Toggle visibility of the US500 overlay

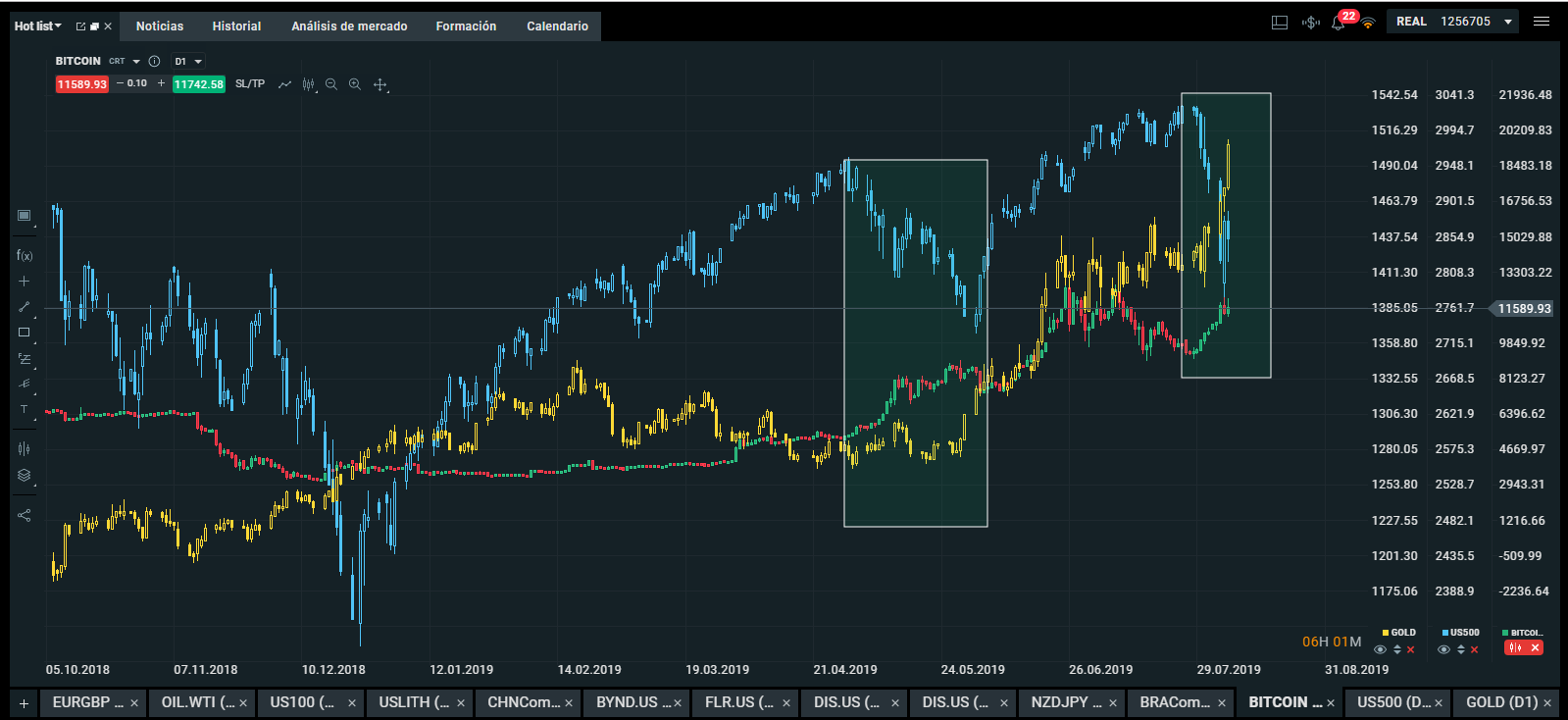(1443, 649)
